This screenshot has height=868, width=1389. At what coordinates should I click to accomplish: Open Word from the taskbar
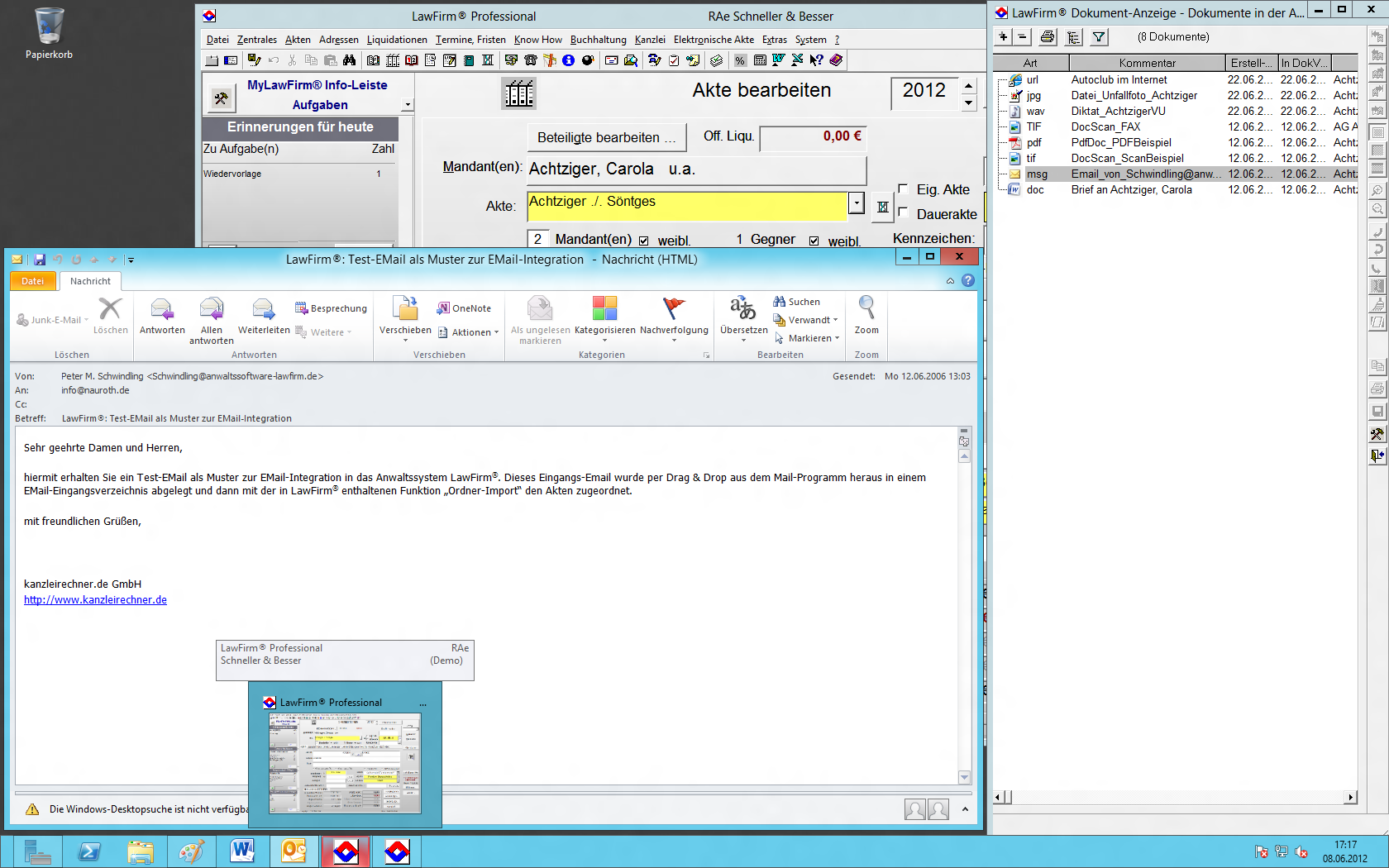click(242, 851)
